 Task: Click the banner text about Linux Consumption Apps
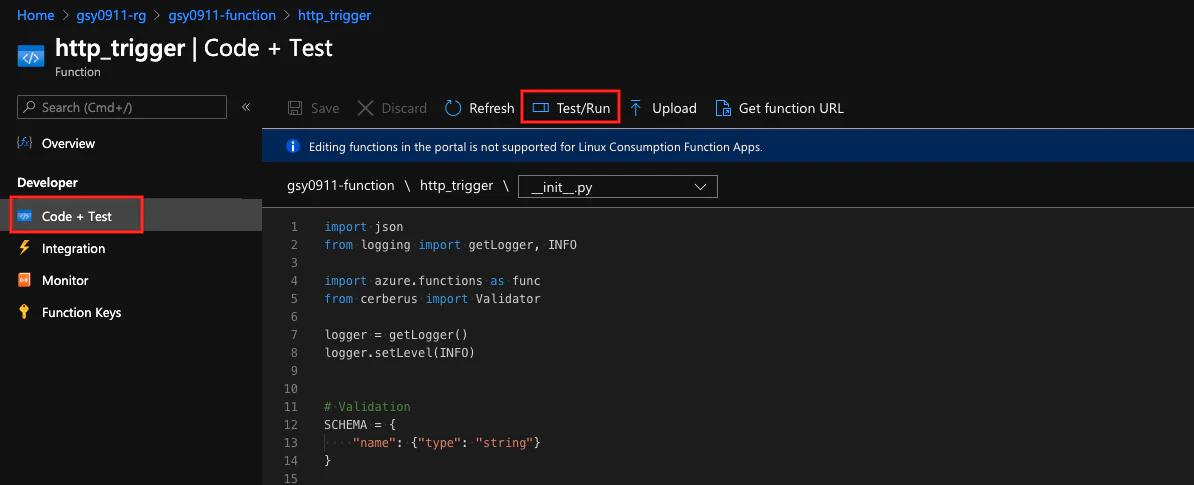(x=535, y=147)
